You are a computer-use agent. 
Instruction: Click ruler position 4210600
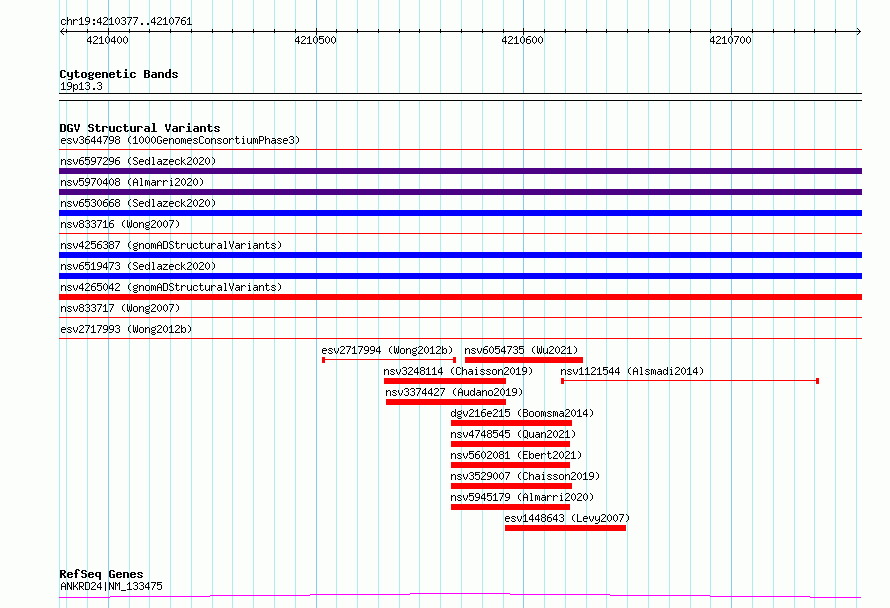click(x=522, y=40)
